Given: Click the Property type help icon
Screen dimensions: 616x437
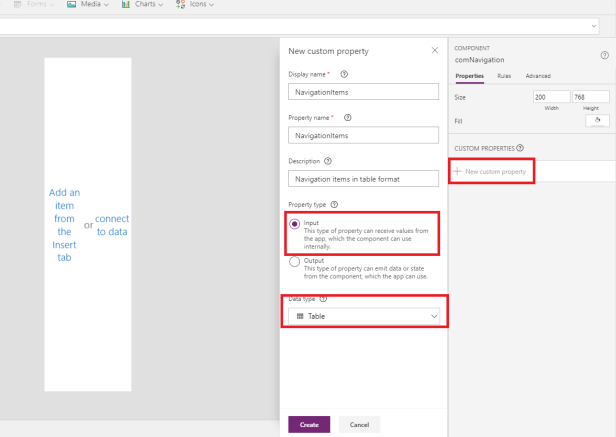Looking at the screenshot, I should (334, 205).
